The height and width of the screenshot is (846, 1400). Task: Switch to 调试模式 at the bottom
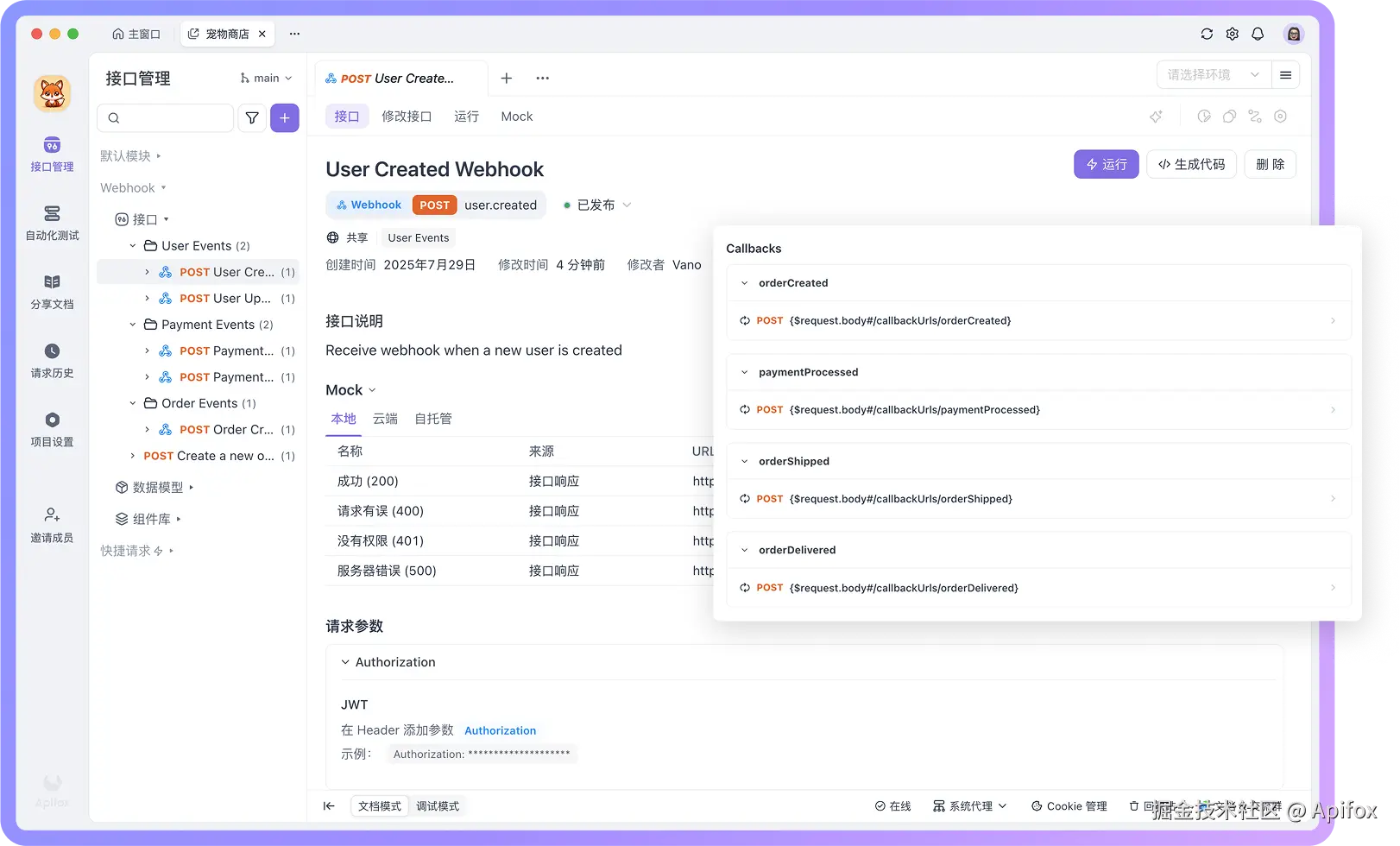[438, 805]
